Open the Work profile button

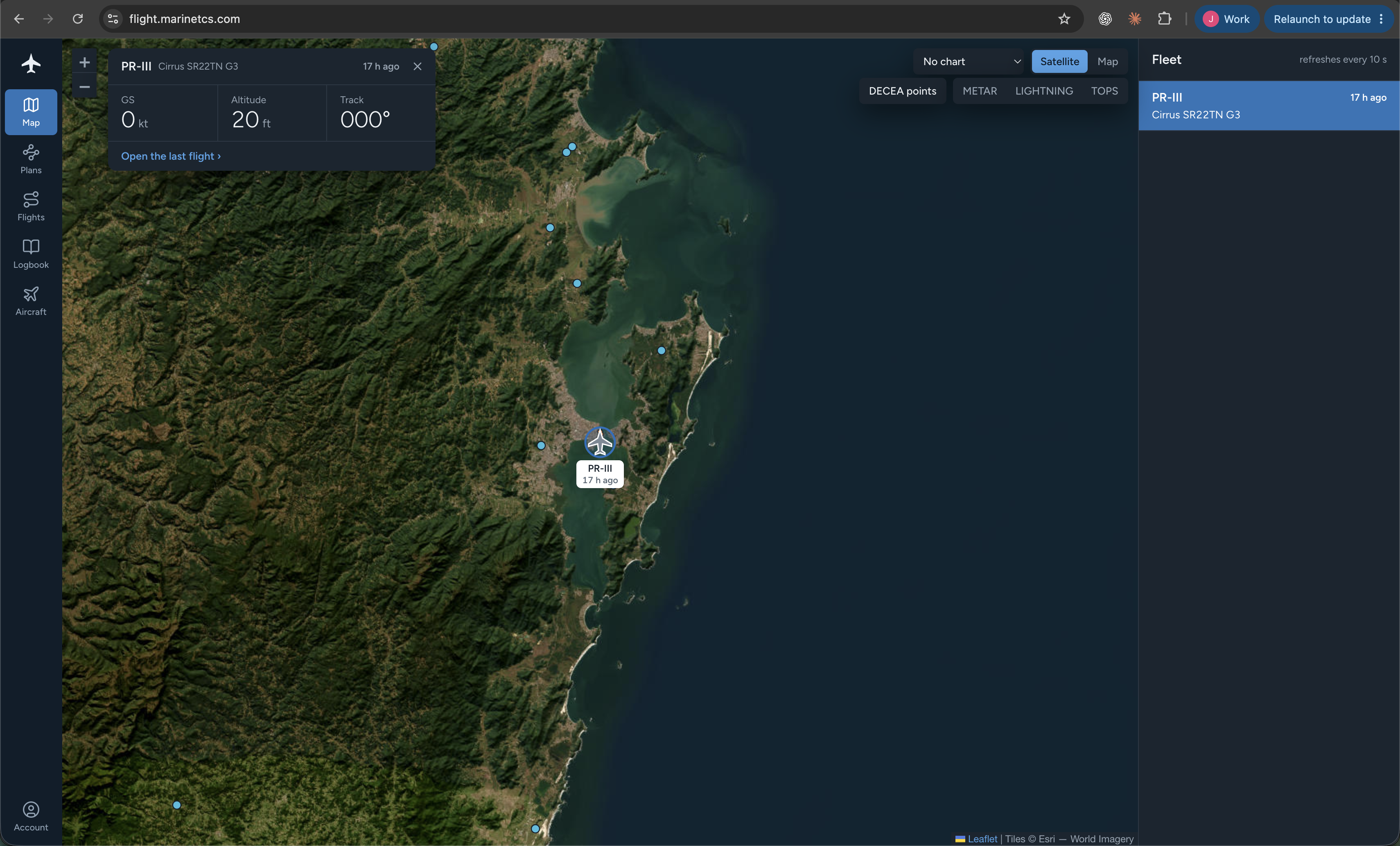tap(1227, 19)
